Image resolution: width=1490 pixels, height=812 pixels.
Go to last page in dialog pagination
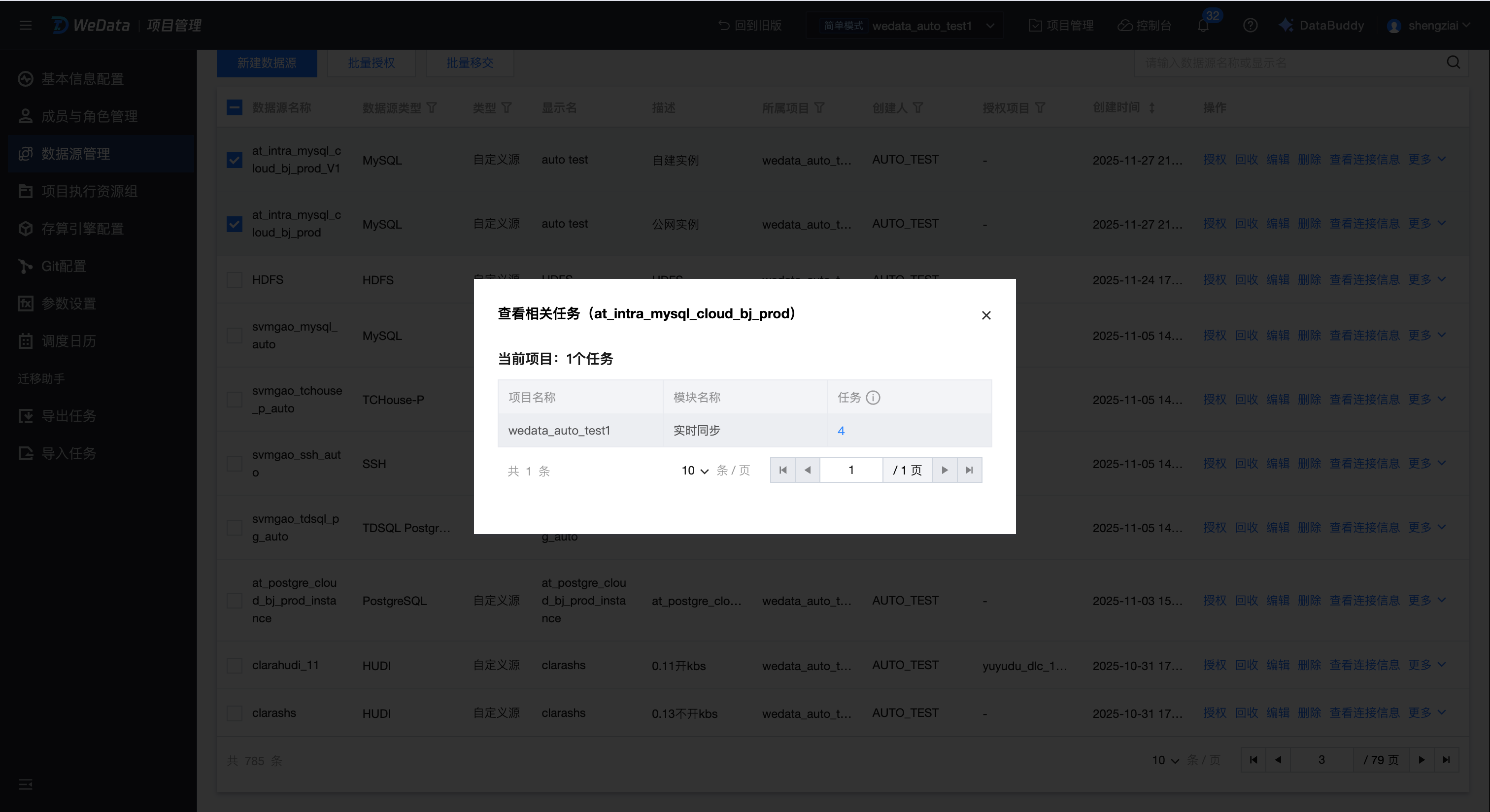969,470
